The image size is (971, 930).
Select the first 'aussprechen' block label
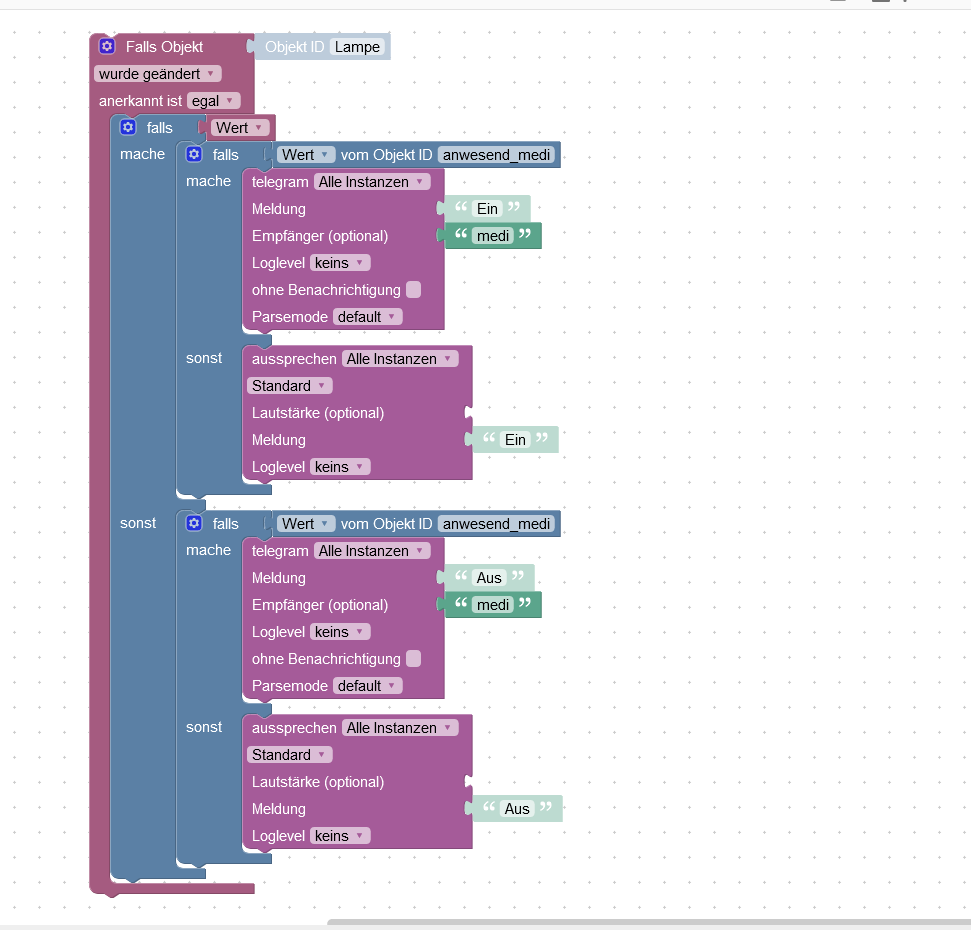[294, 359]
